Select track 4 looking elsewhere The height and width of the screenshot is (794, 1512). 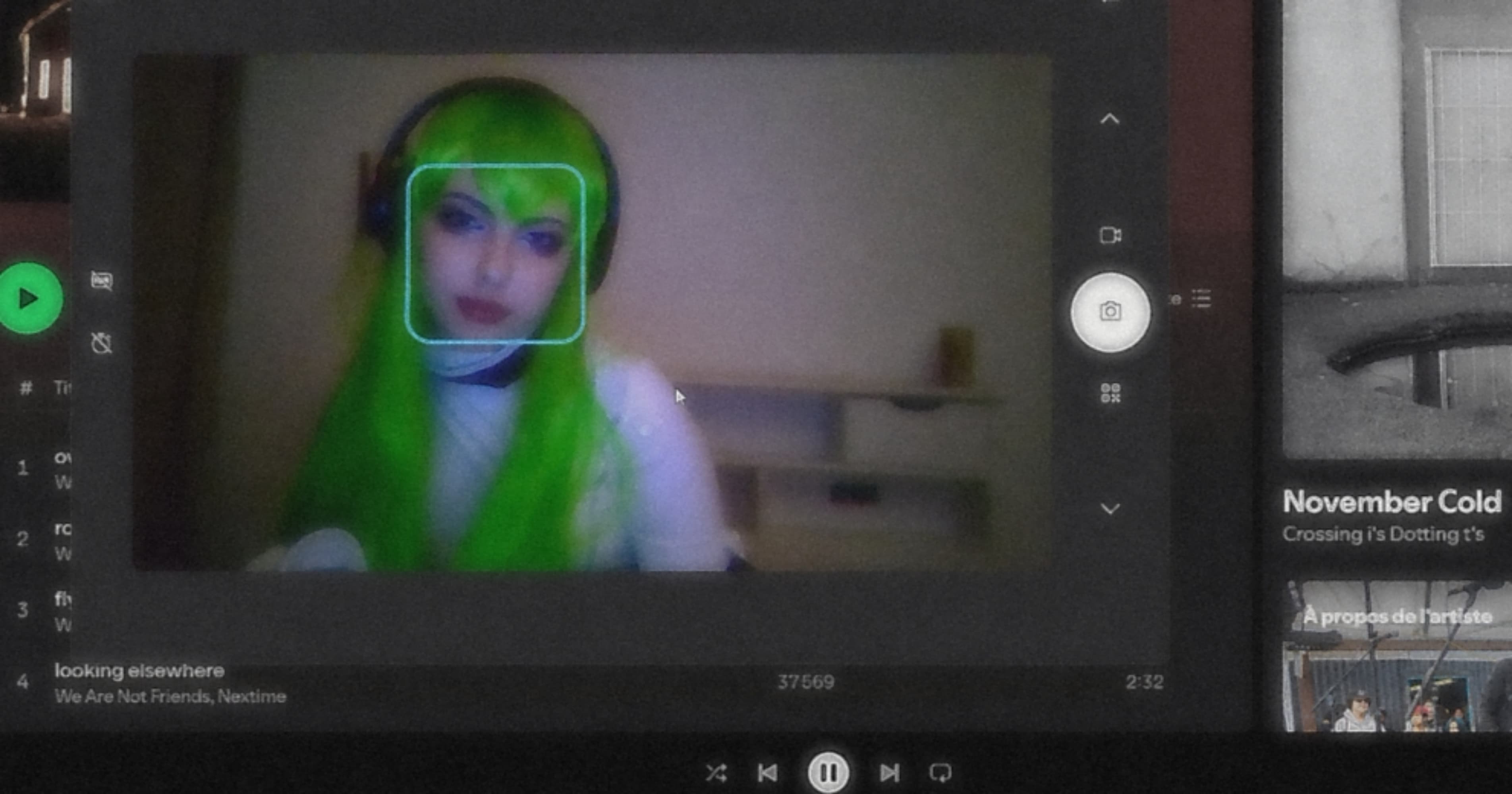pos(139,671)
